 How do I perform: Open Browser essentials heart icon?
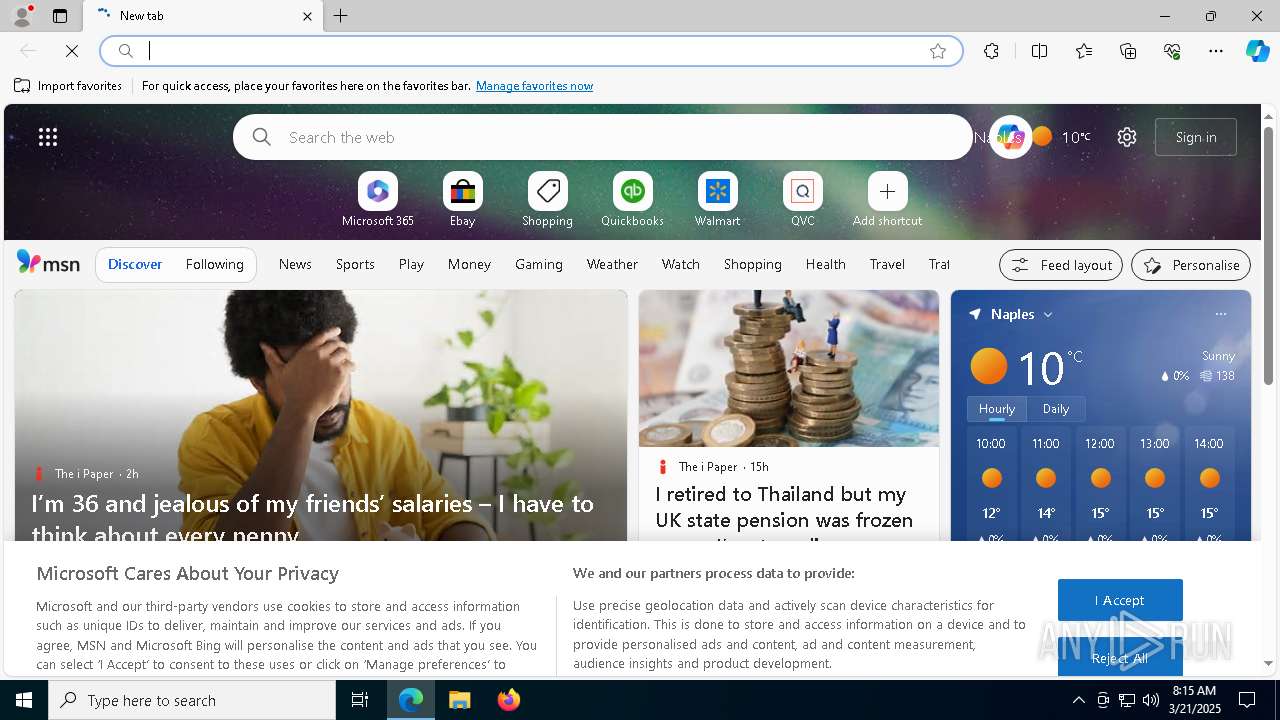(1172, 51)
